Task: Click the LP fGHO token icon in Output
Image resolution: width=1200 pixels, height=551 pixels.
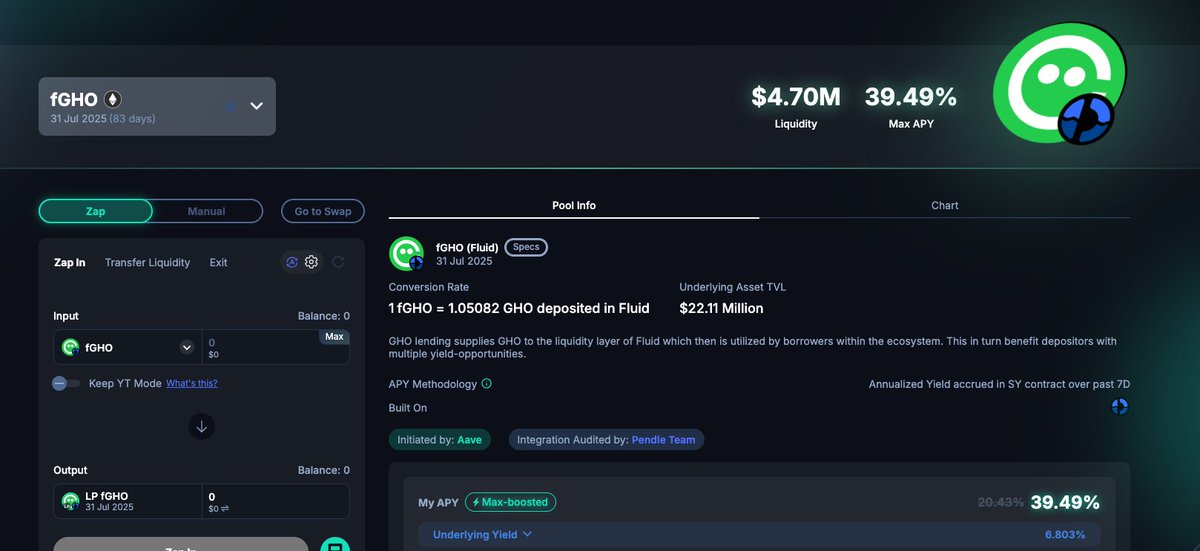Action: pos(70,501)
